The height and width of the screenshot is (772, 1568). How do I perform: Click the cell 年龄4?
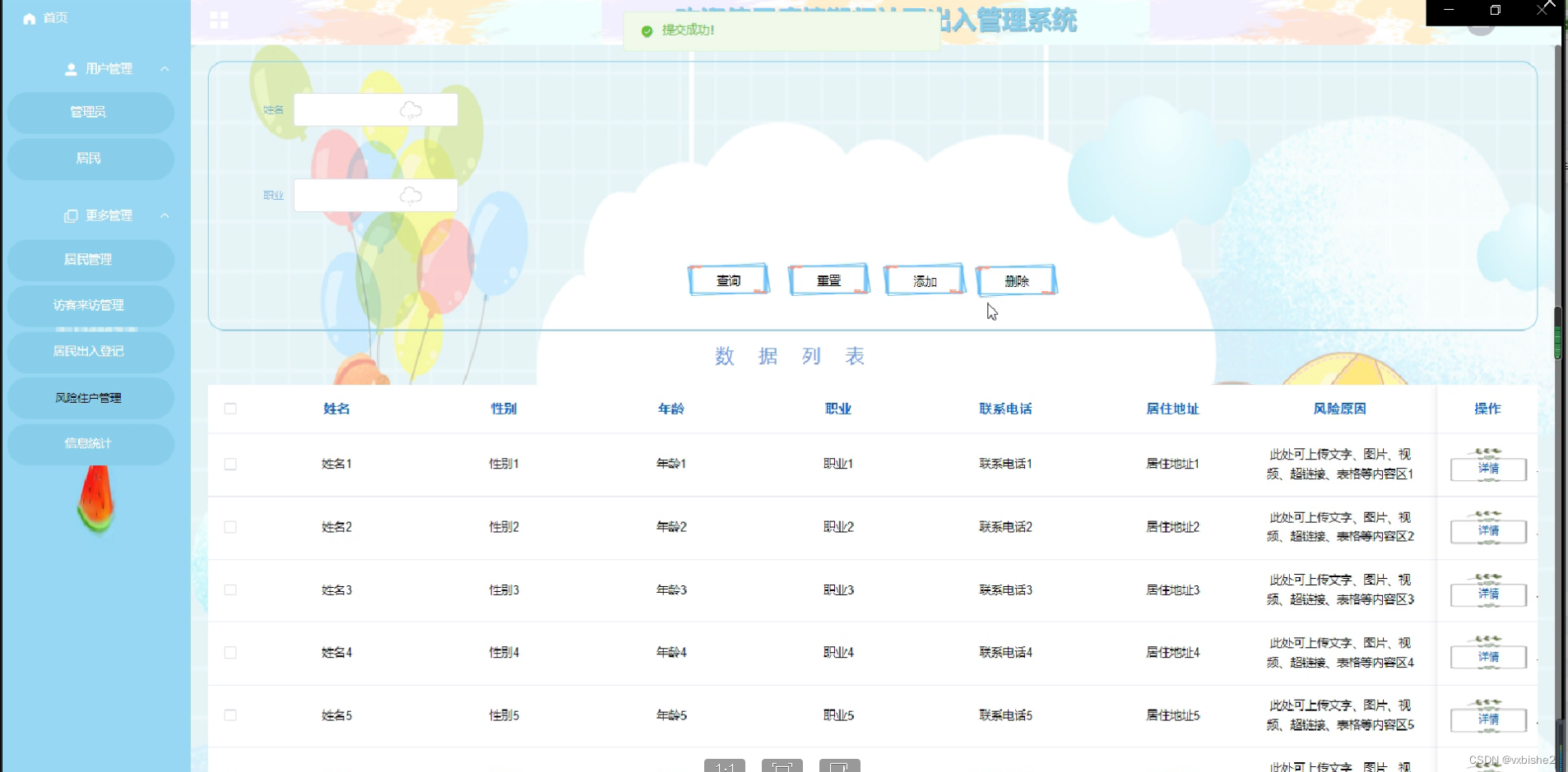coord(671,652)
